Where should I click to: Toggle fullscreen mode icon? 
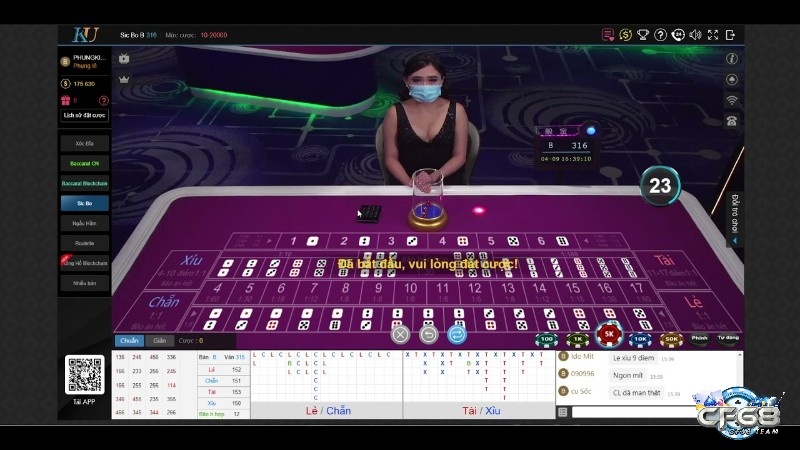pyautogui.click(x=713, y=35)
